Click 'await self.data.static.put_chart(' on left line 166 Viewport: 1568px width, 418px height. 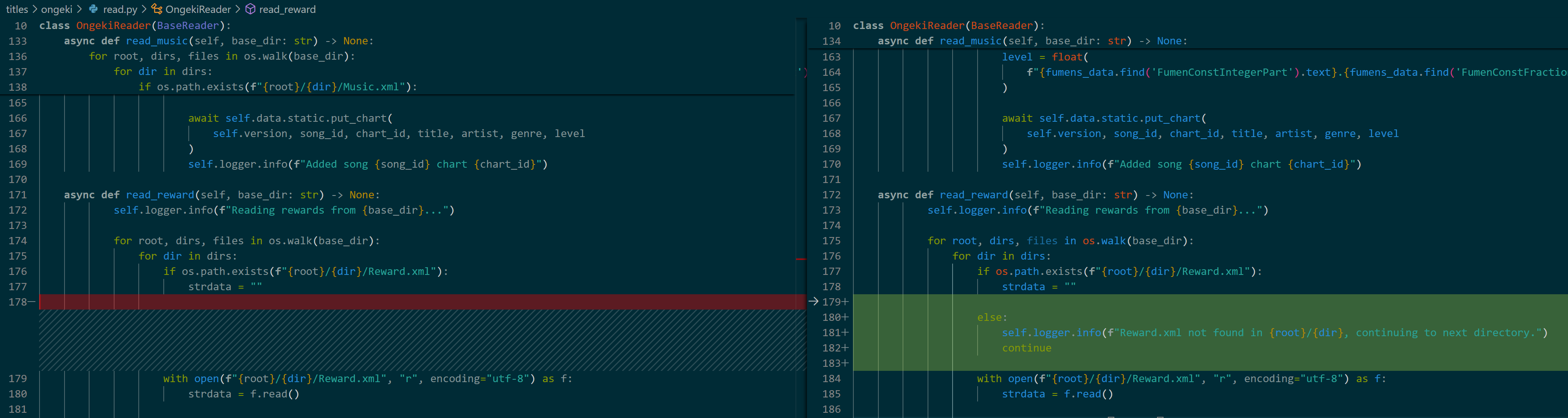click(290, 118)
